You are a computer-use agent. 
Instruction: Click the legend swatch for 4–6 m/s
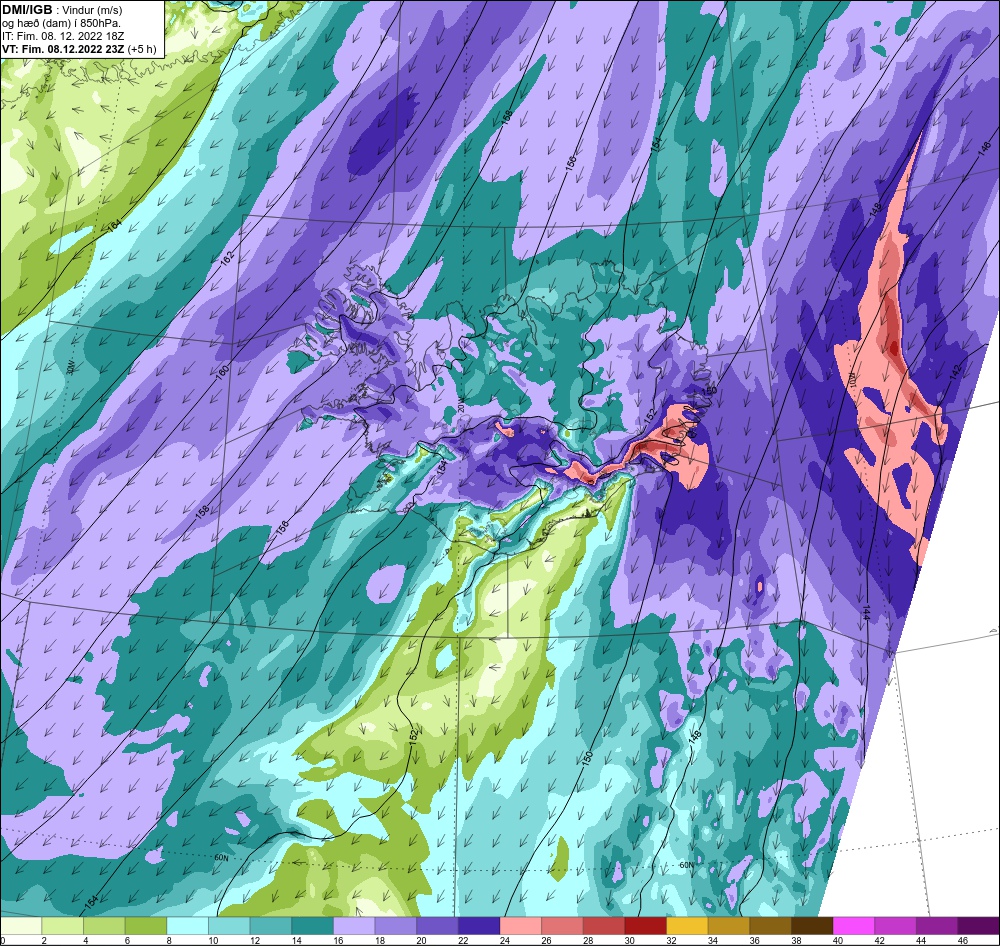point(104,925)
